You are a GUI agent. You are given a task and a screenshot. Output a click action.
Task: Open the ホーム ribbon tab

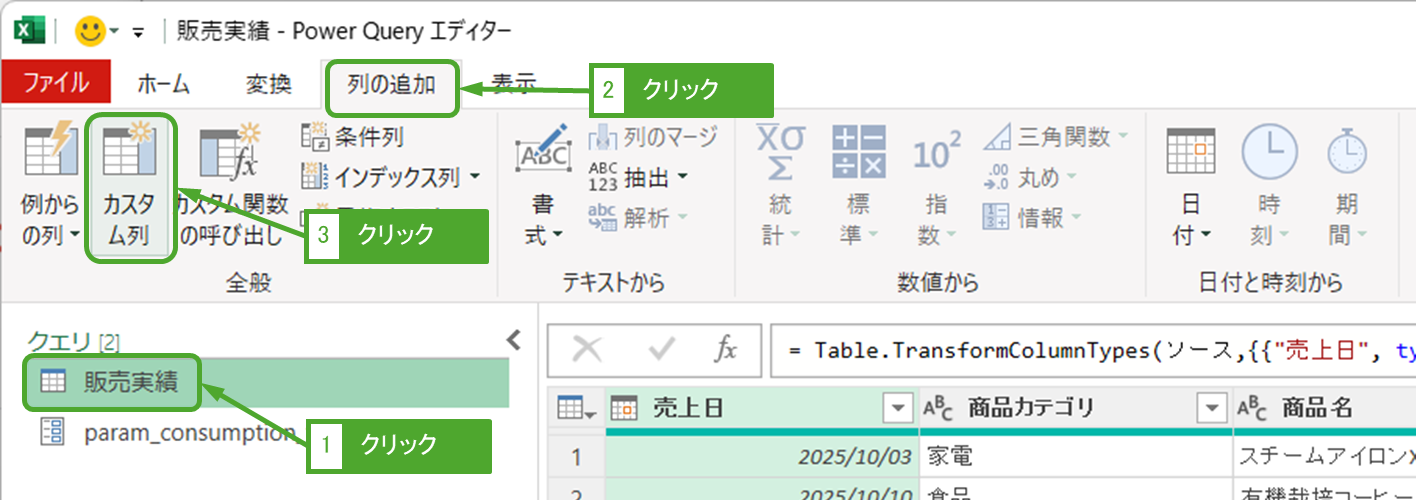click(x=163, y=85)
